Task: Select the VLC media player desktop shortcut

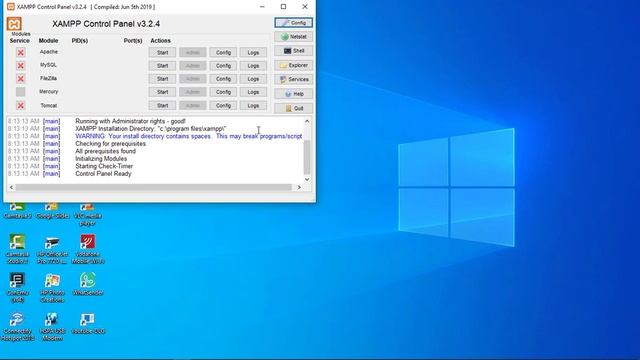Action: (87, 215)
